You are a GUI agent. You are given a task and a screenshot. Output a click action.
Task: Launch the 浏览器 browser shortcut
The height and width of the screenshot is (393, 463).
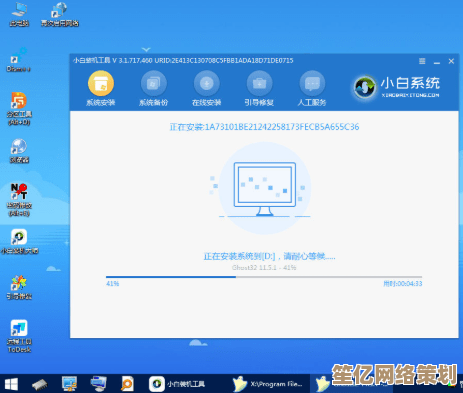(x=19, y=151)
